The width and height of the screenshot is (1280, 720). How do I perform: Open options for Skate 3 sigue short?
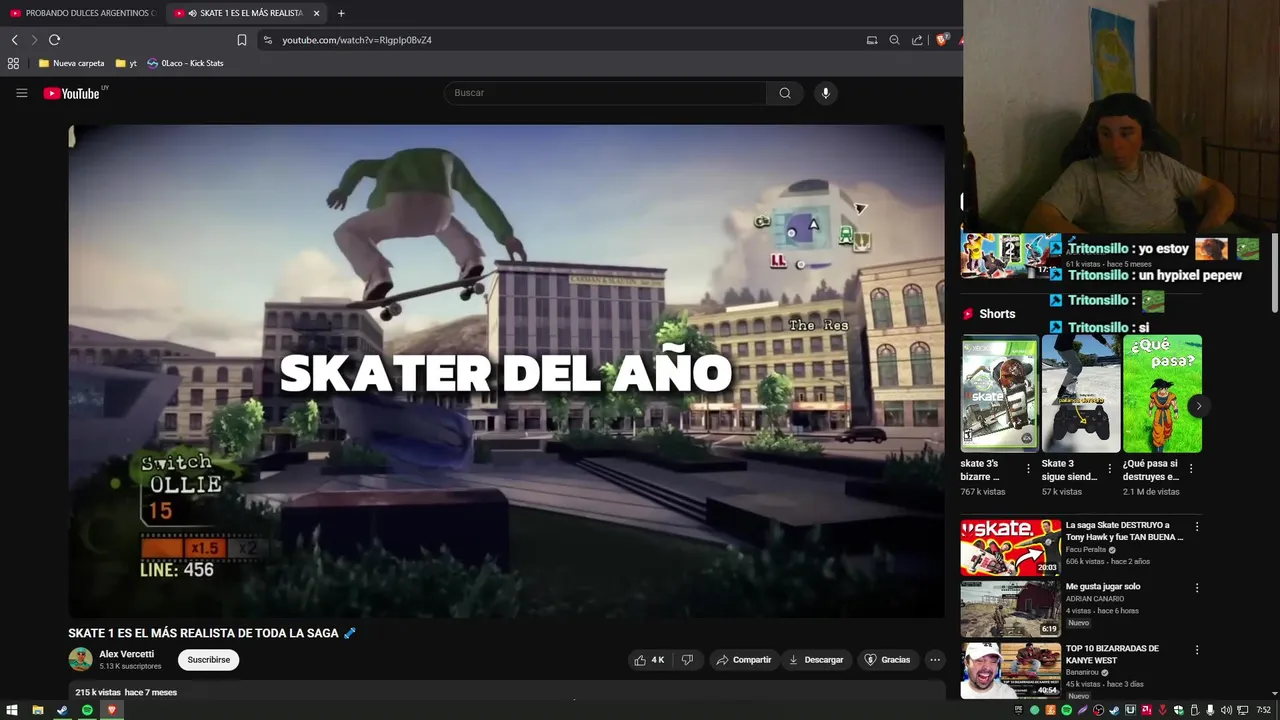1109,468
